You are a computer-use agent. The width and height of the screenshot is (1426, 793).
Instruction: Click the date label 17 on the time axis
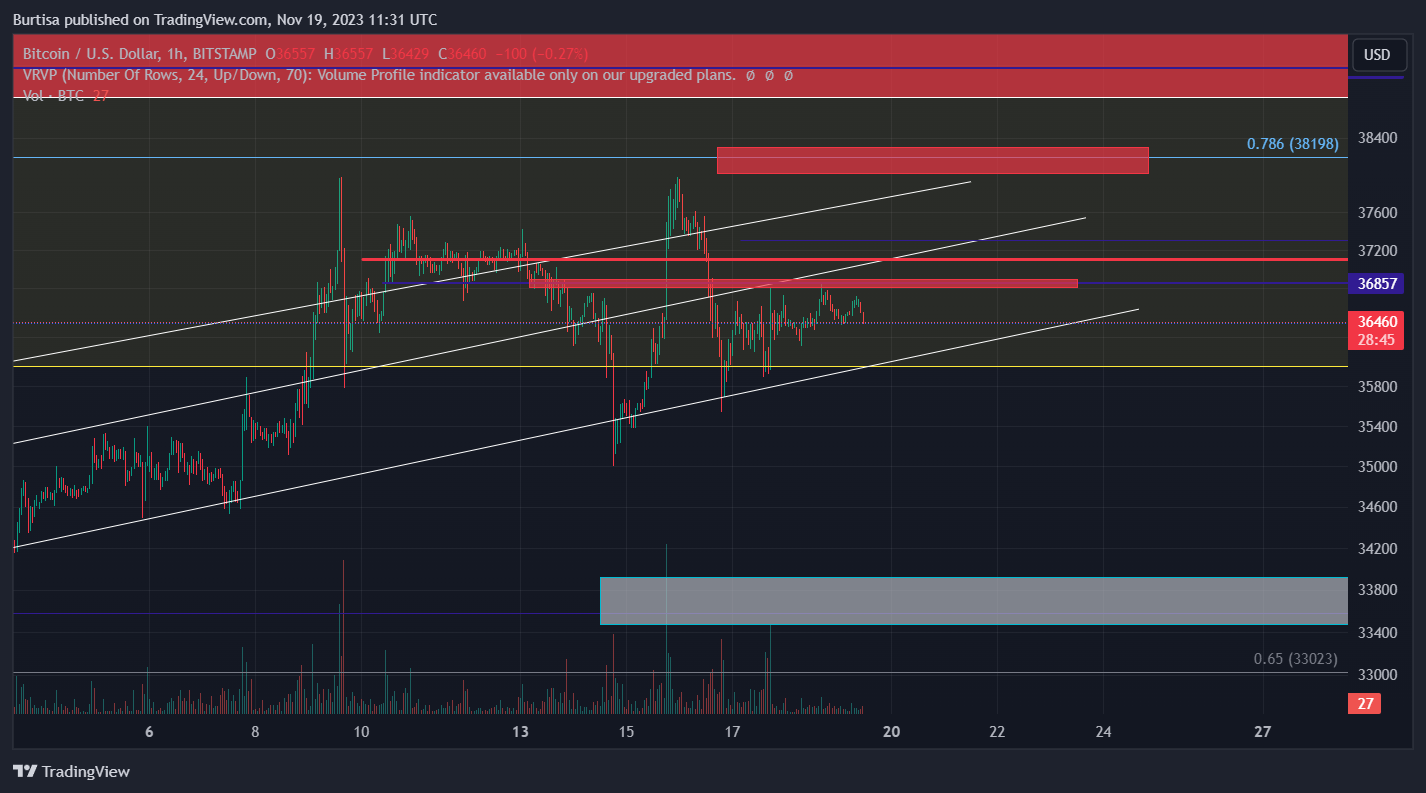click(x=732, y=732)
